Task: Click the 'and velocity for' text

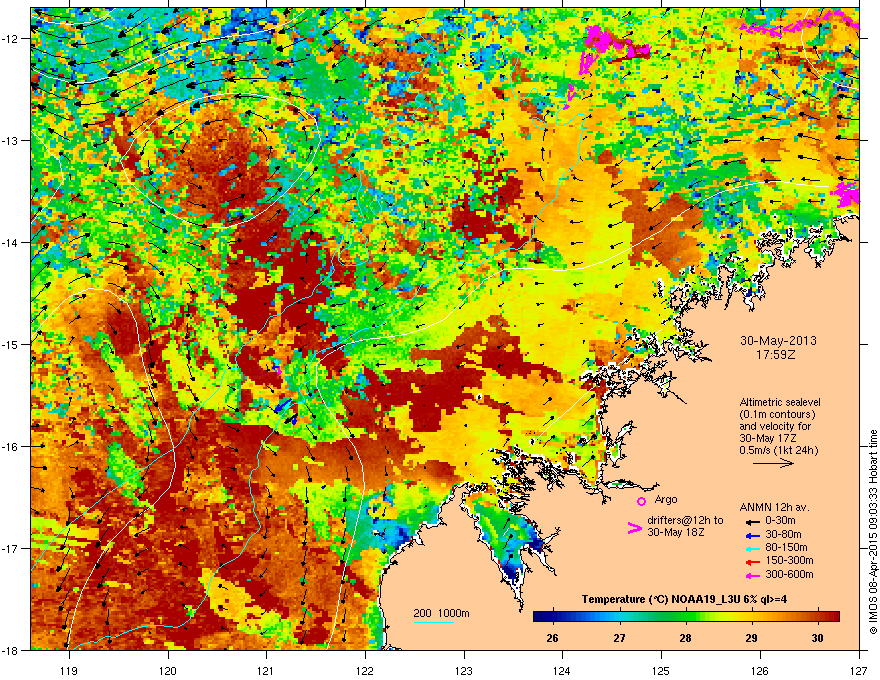Action: click(774, 426)
